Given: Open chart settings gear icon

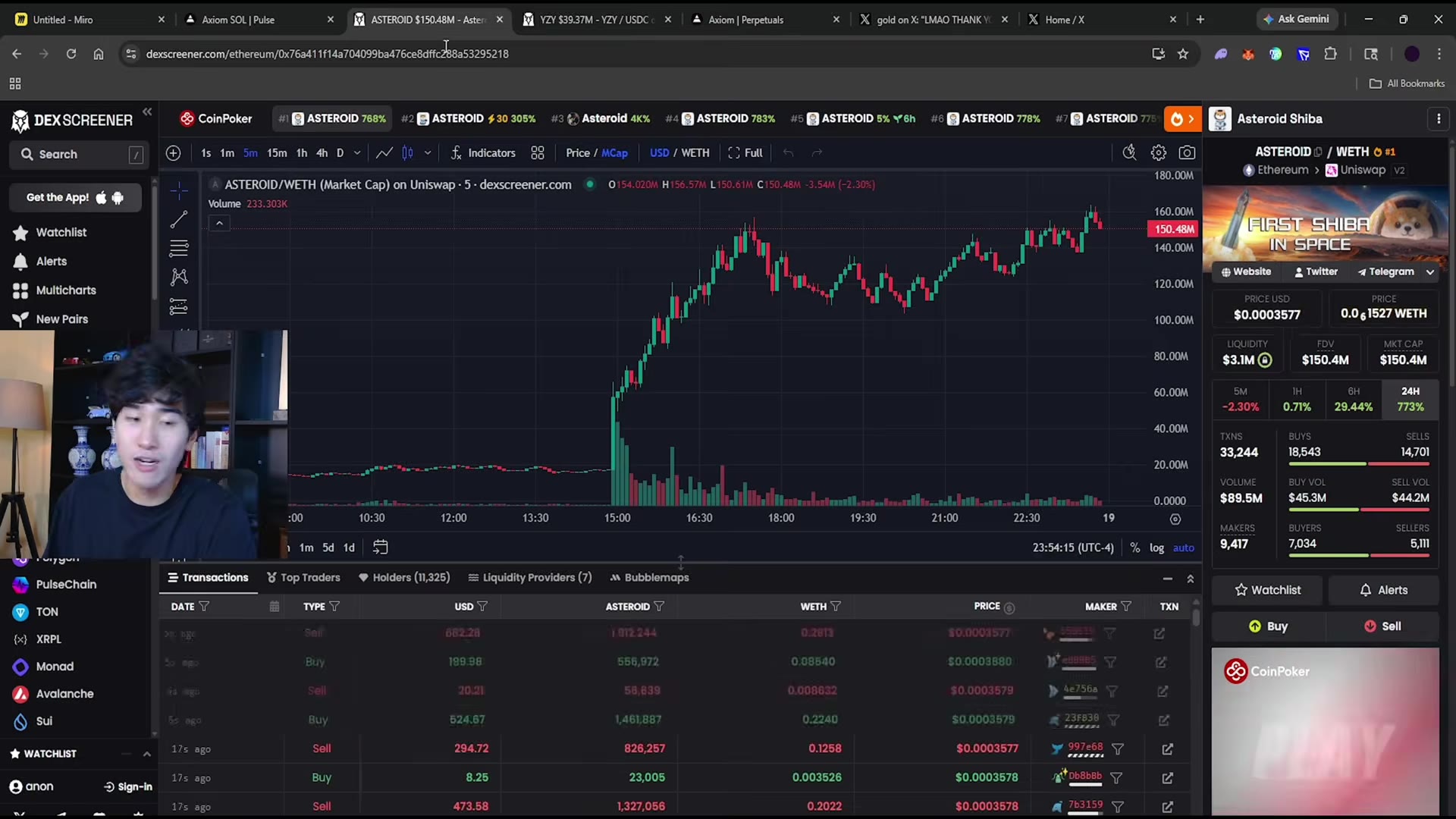Looking at the screenshot, I should tap(1158, 153).
